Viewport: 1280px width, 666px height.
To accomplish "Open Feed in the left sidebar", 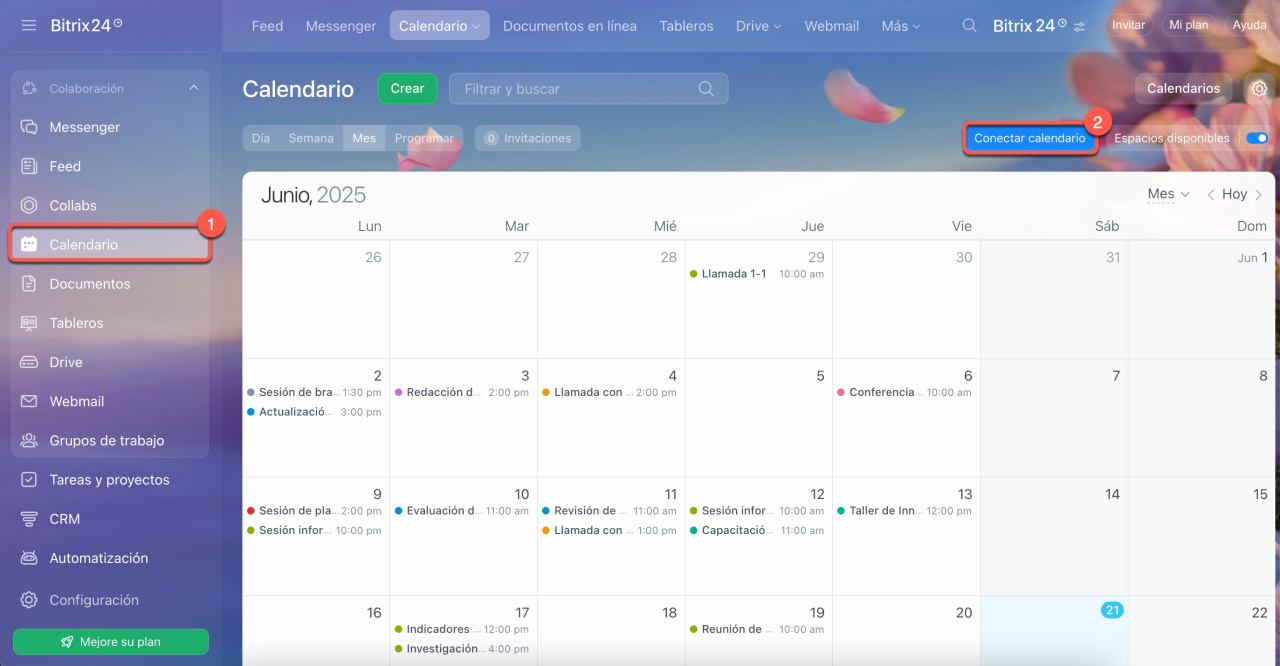I will pyautogui.click(x=110, y=166).
